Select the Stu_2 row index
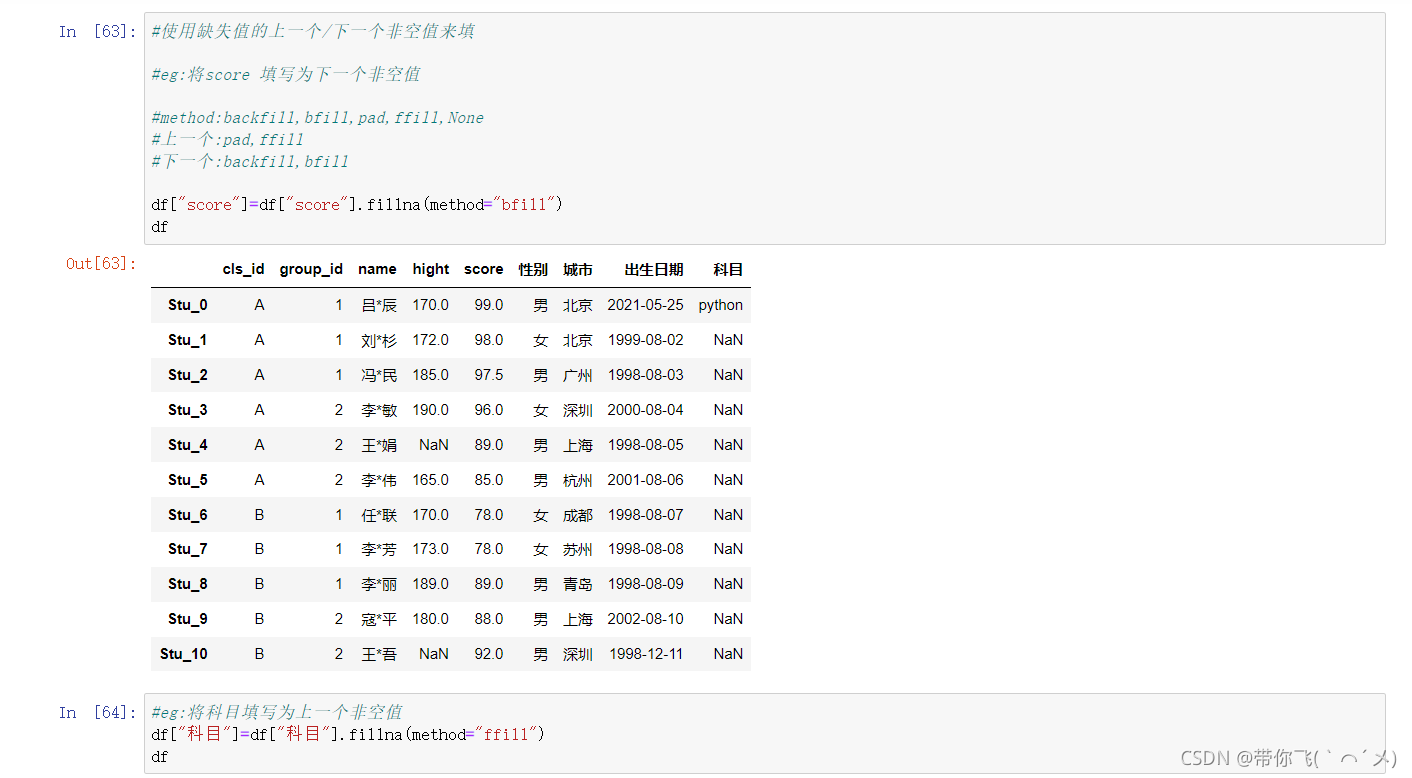This screenshot has width=1412, height=778. pos(188,375)
